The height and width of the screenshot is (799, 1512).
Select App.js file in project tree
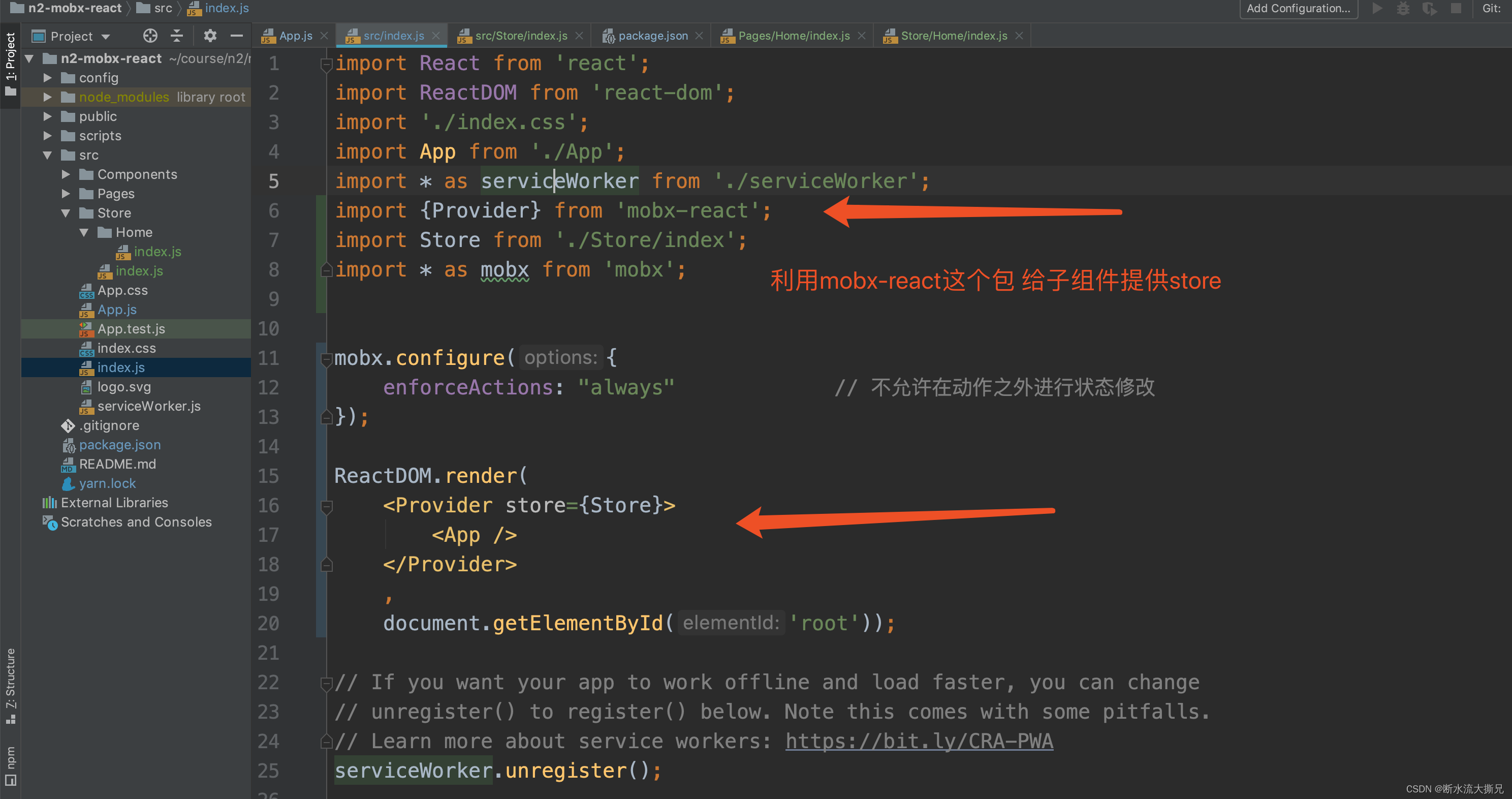(117, 310)
